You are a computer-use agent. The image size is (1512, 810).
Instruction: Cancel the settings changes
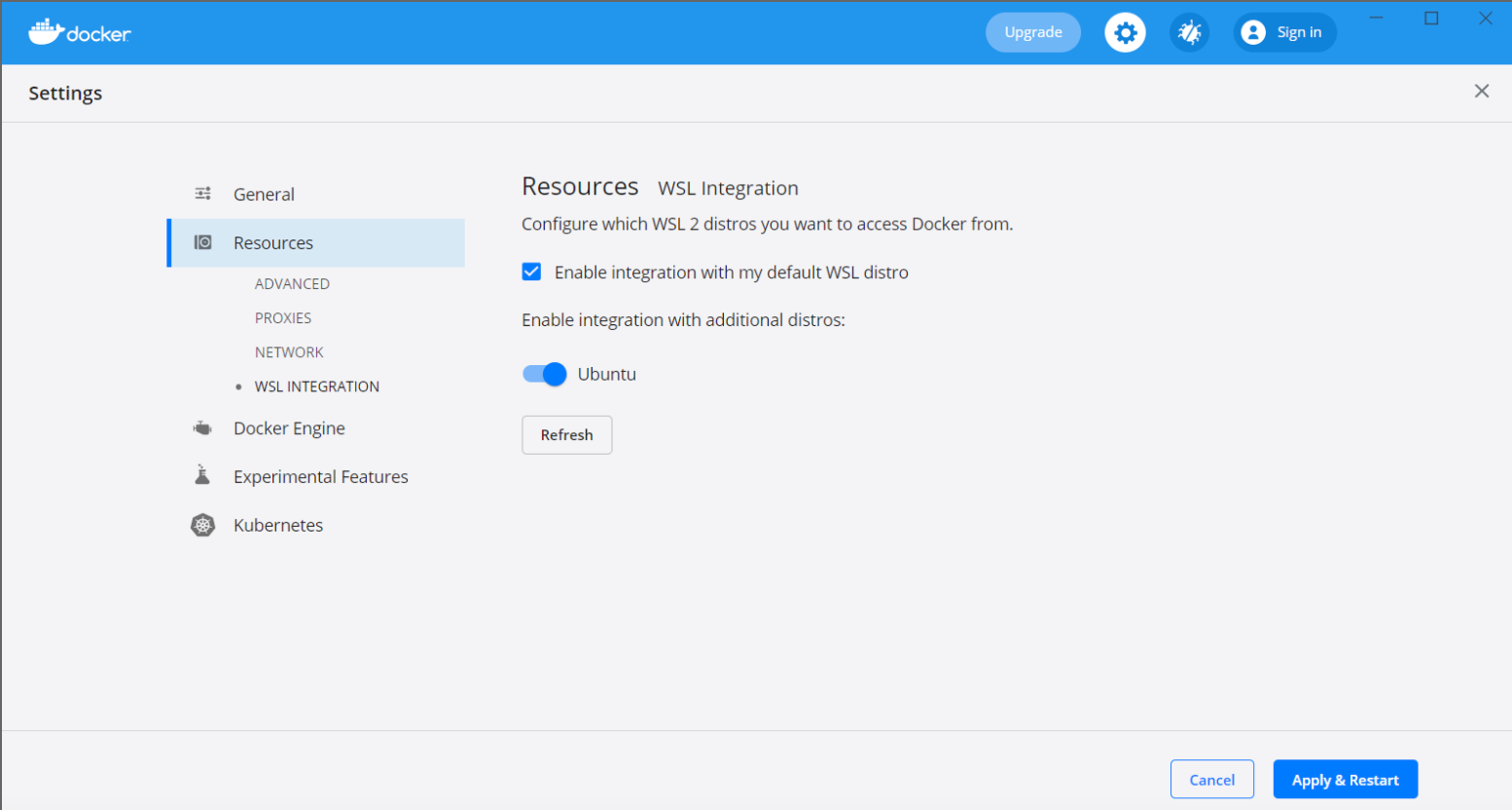[1211, 780]
